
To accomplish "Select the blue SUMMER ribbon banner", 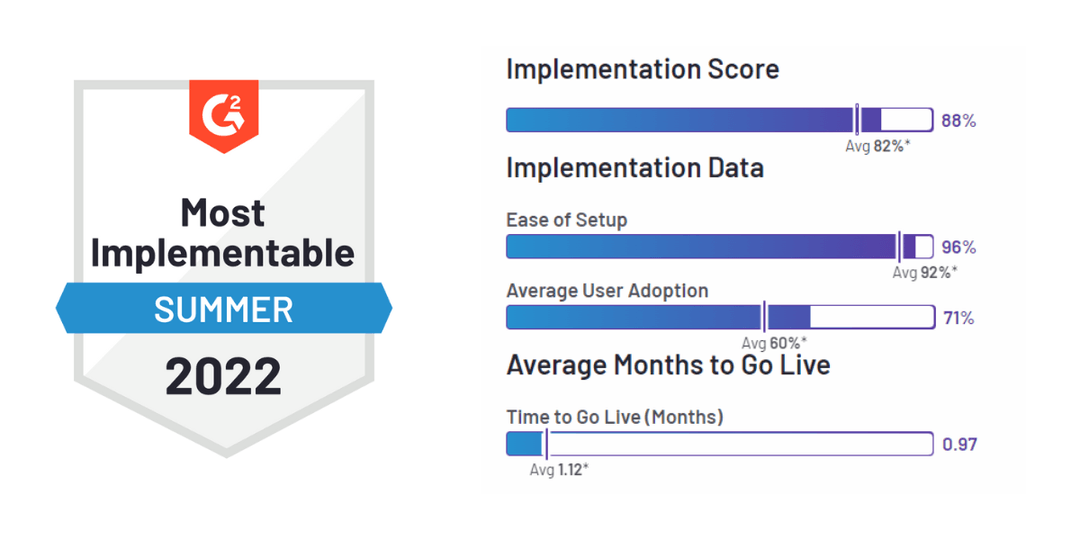I will (224, 309).
